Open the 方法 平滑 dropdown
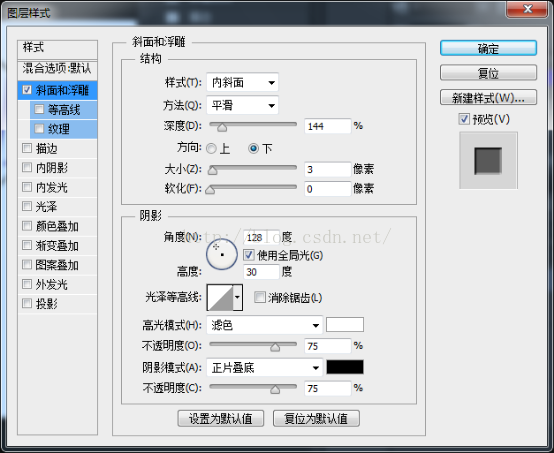Image resolution: width=554 pixels, height=453 pixels. (x=242, y=105)
